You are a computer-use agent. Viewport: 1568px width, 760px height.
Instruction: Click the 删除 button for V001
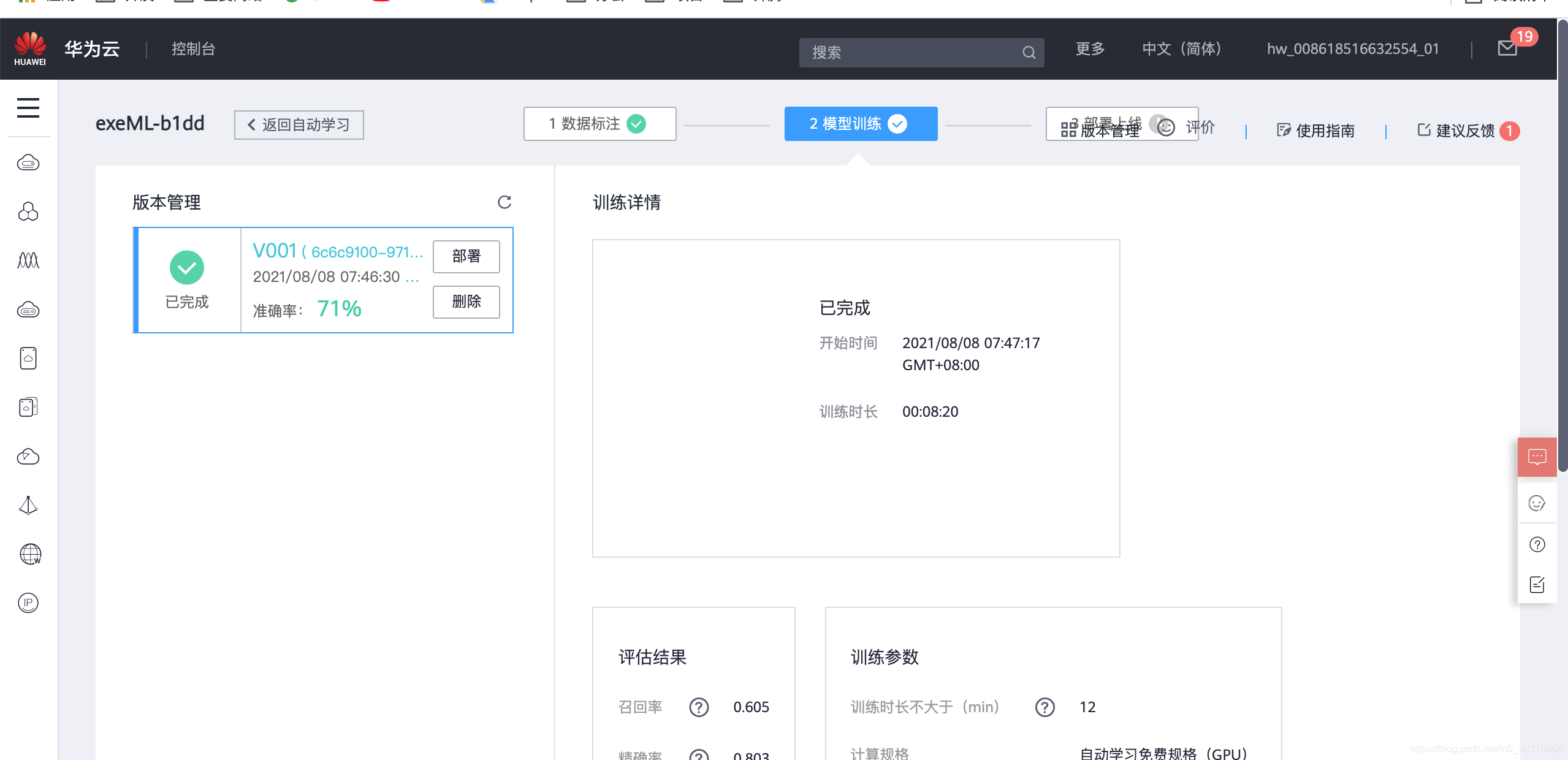pyautogui.click(x=466, y=302)
